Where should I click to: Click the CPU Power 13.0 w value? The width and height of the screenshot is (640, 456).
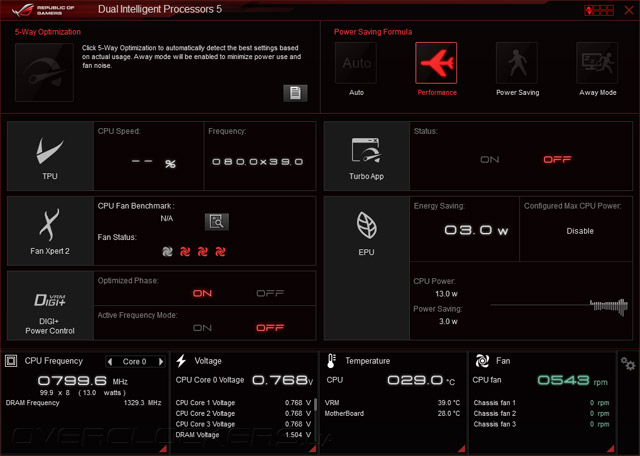(447, 294)
